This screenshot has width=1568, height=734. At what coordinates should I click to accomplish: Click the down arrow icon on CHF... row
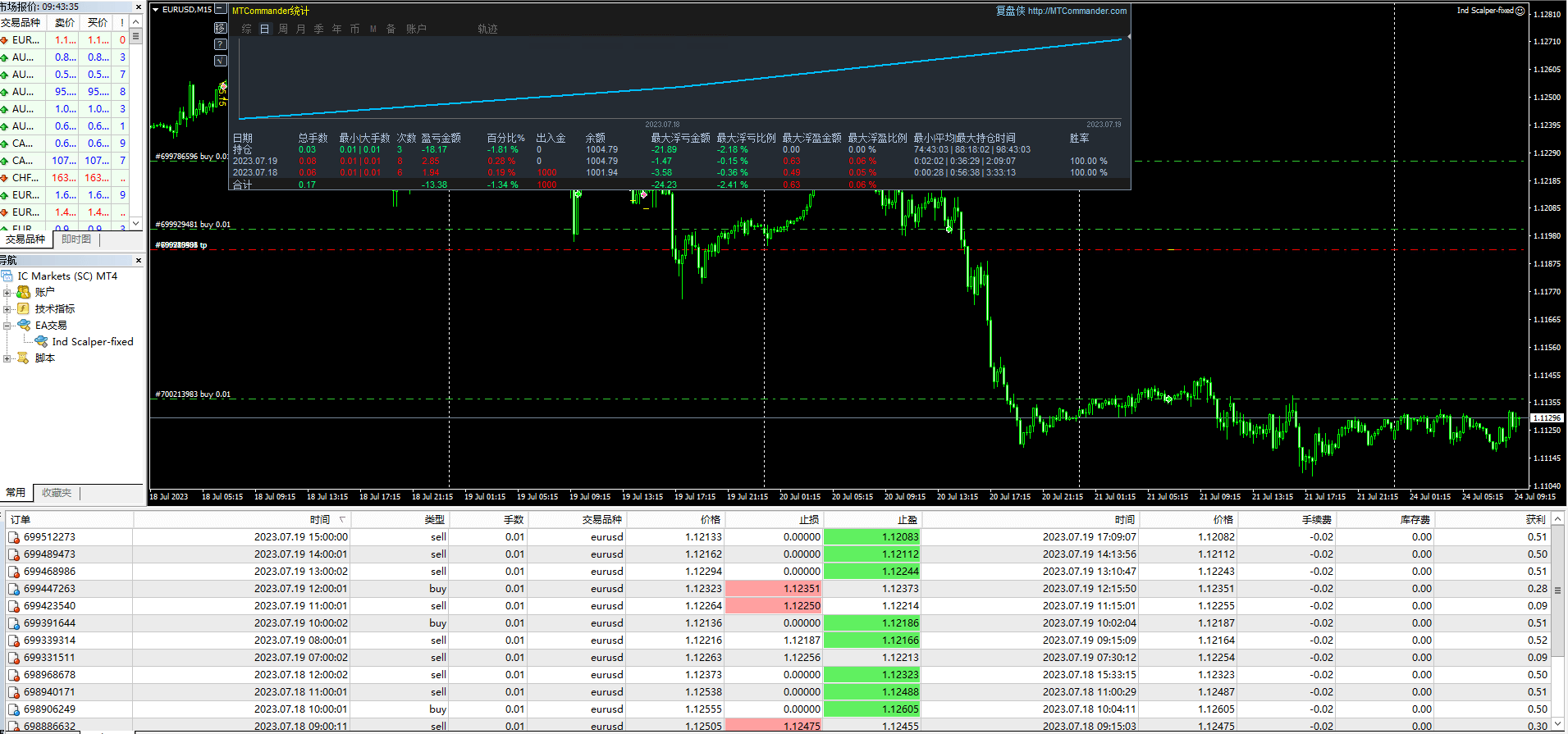4,178
